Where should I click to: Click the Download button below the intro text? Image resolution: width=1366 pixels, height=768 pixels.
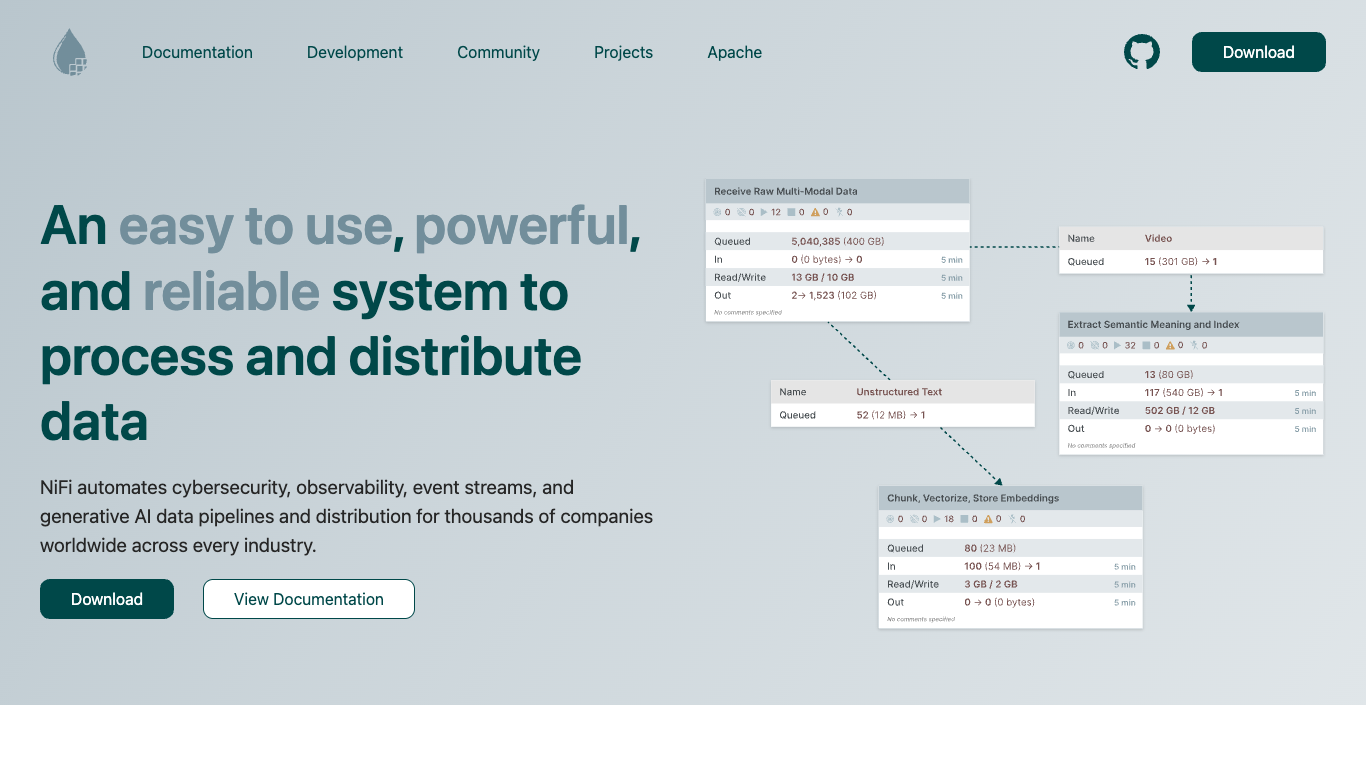(107, 599)
